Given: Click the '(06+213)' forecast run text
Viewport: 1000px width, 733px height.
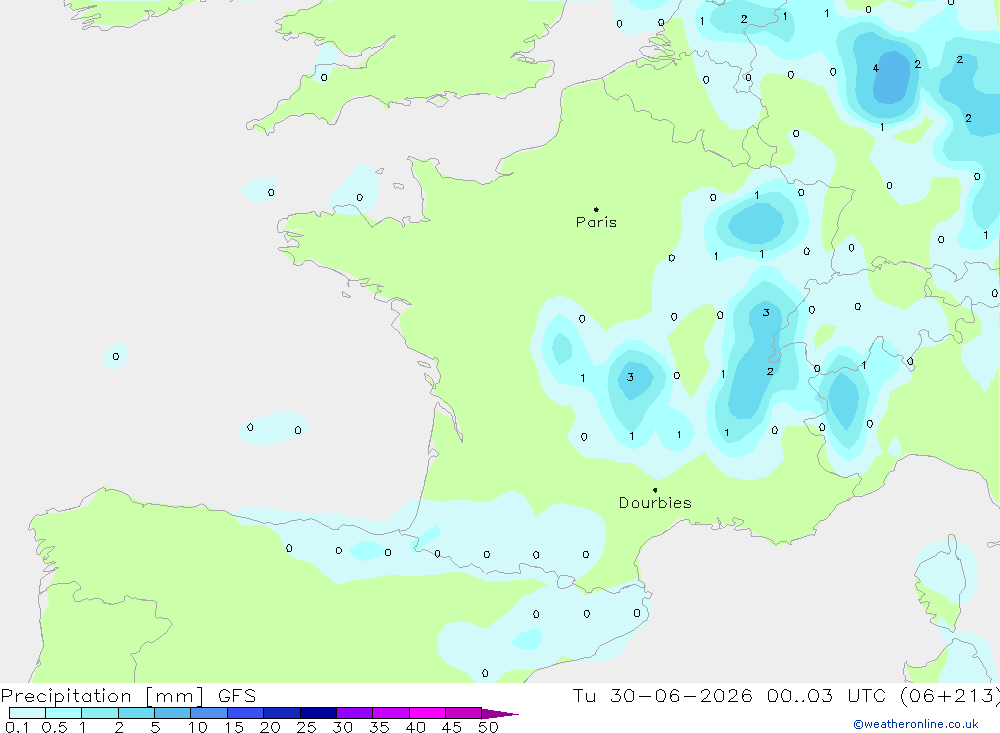Looking at the screenshot, I should click(949, 695).
